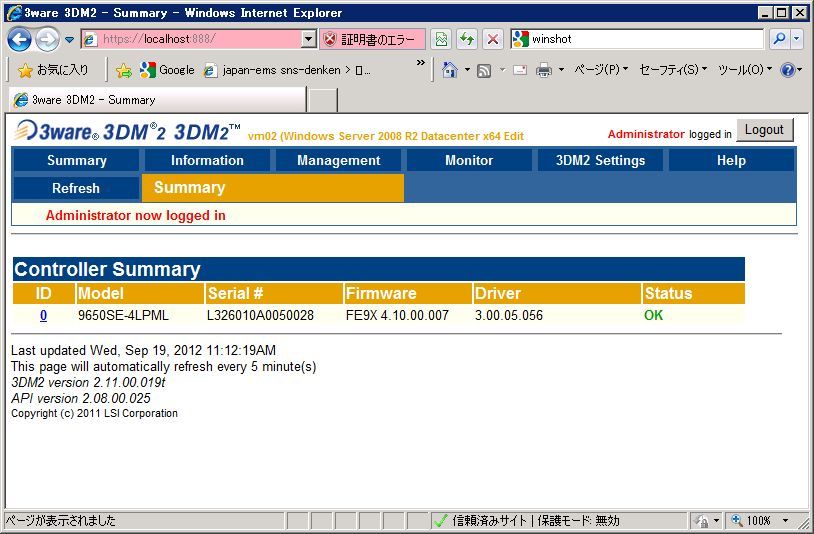Viewport: 814px width, 534px height.
Task: Open print options dropdown arrow
Action: pos(561,70)
